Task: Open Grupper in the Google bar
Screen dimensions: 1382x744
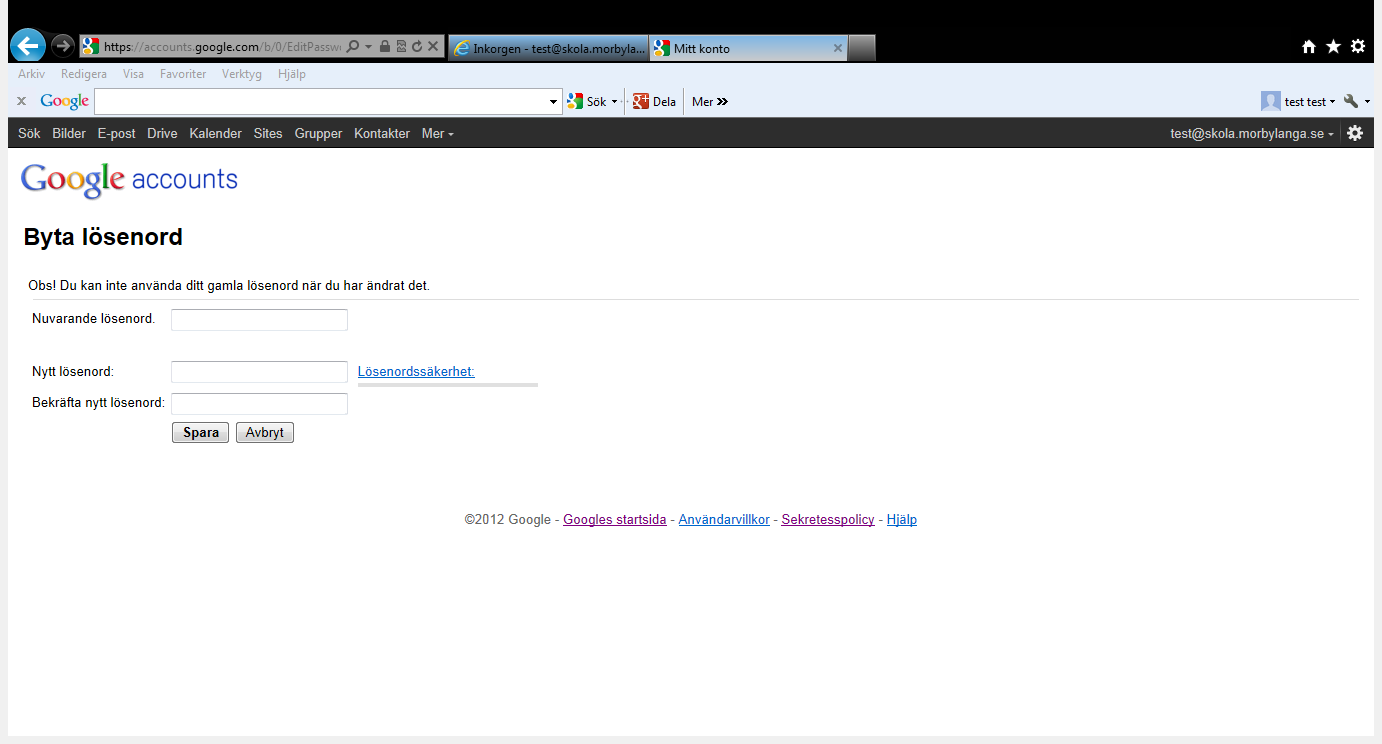Action: point(318,133)
